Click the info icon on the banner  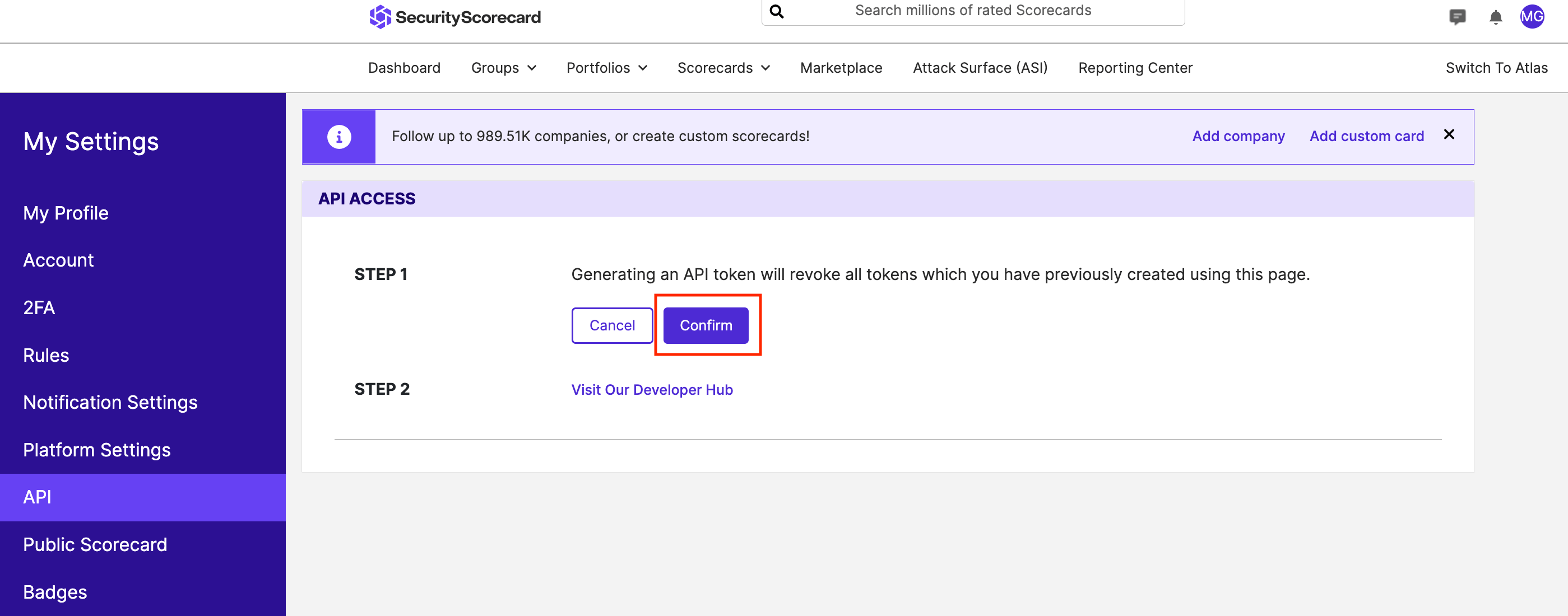point(338,136)
